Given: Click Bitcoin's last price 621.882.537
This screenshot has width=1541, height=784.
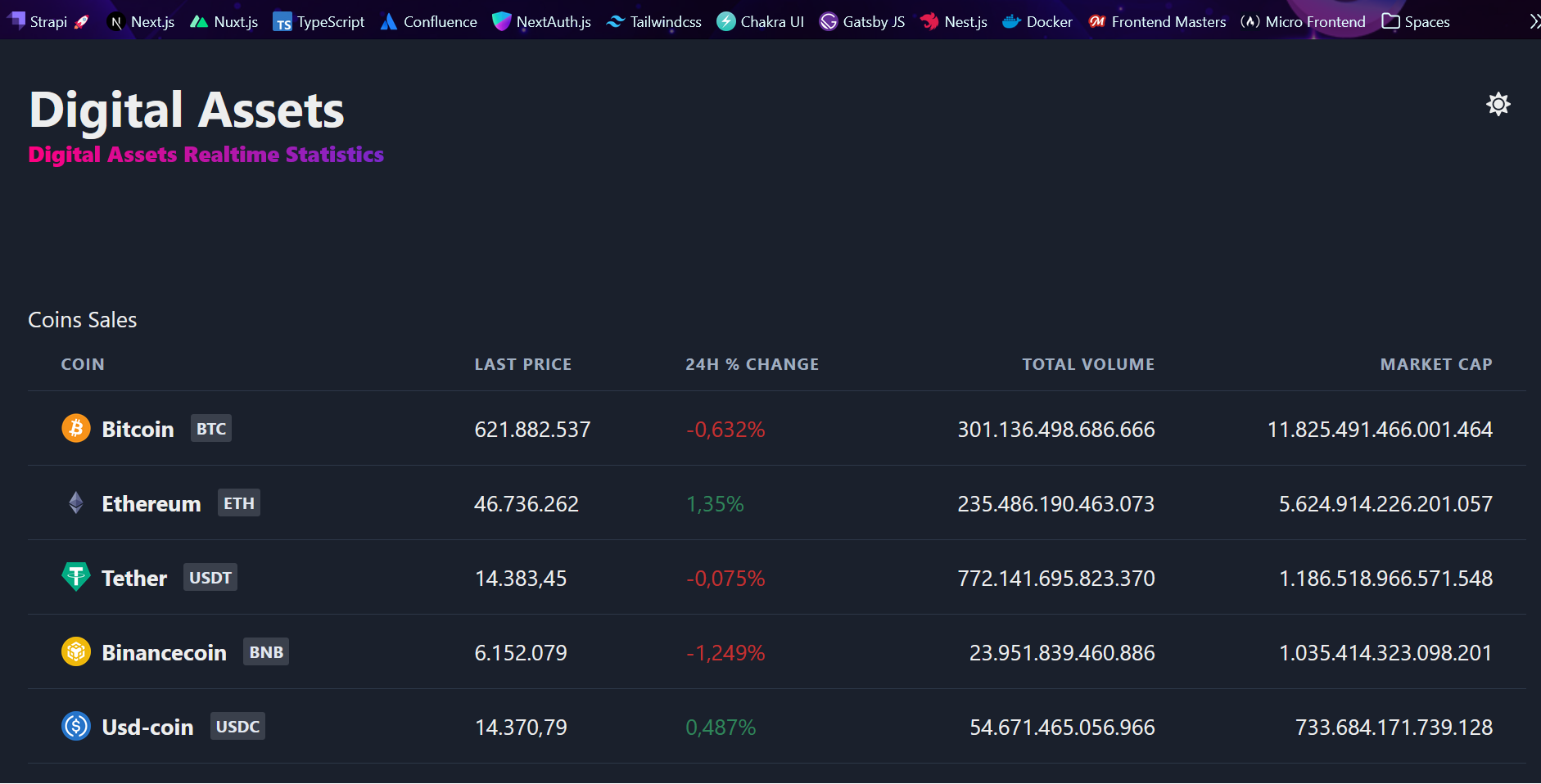Looking at the screenshot, I should pos(532,429).
